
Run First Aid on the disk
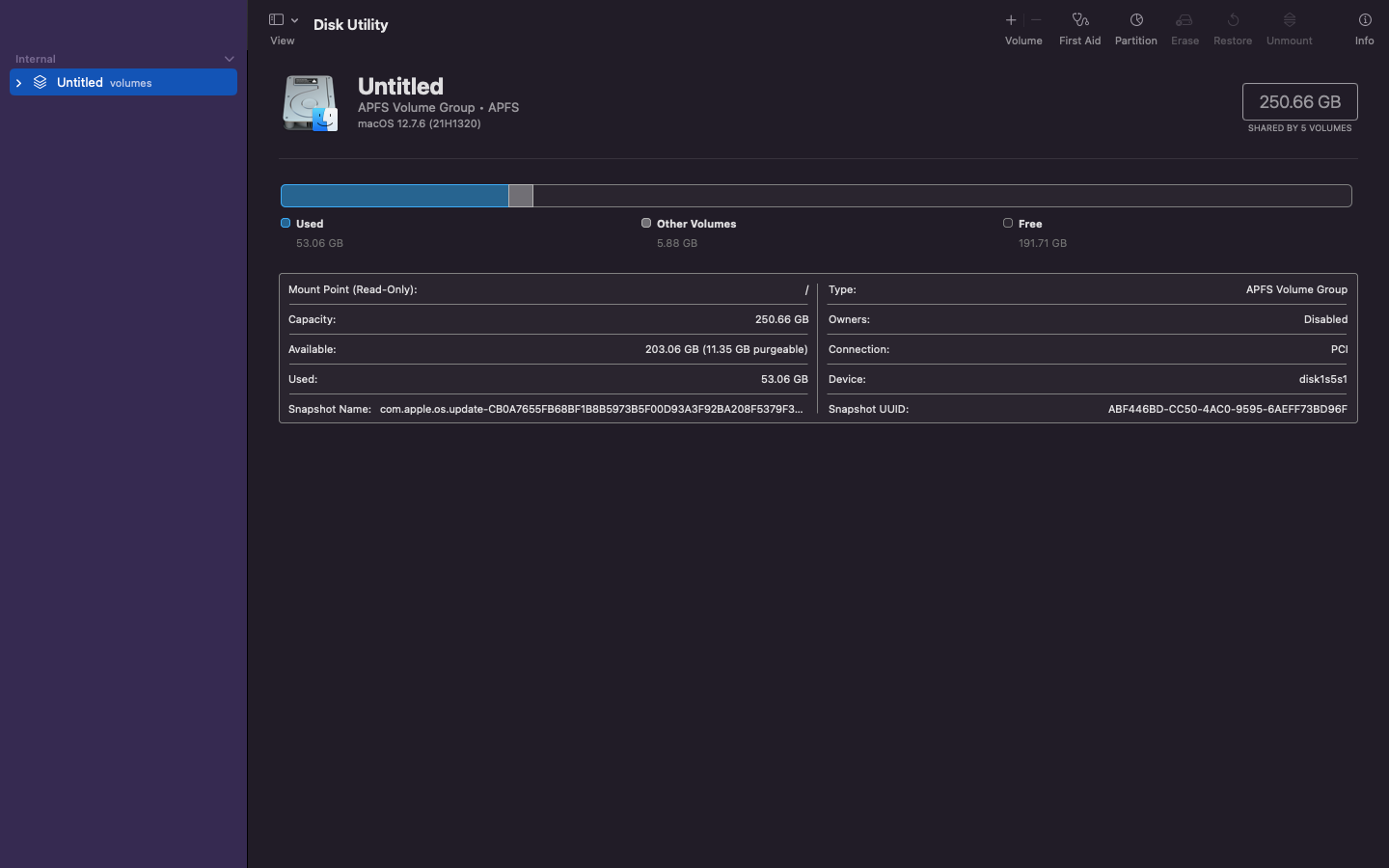click(1079, 20)
